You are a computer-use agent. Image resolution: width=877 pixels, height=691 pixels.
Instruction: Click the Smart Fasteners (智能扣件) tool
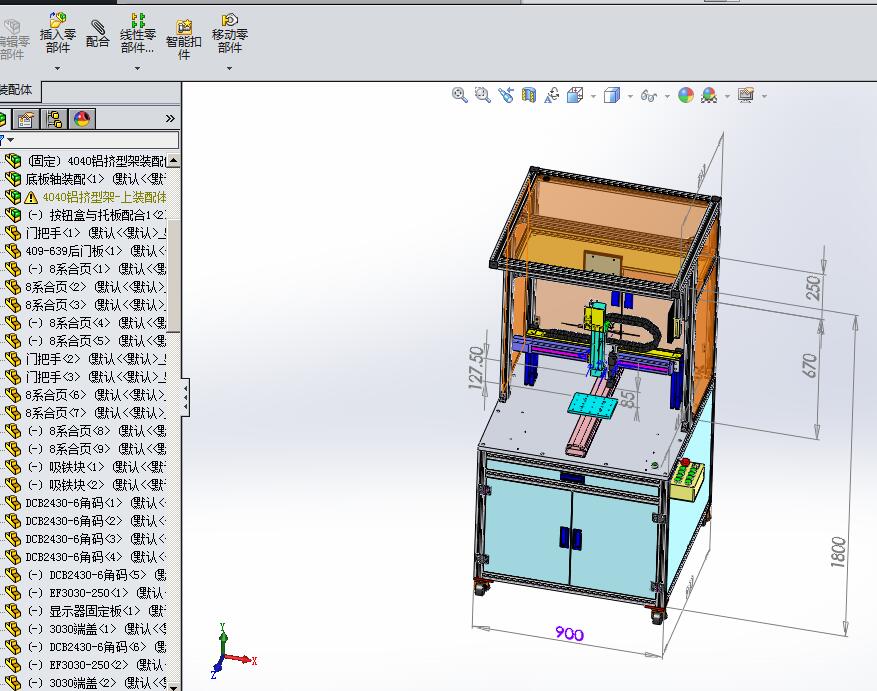tap(183, 39)
